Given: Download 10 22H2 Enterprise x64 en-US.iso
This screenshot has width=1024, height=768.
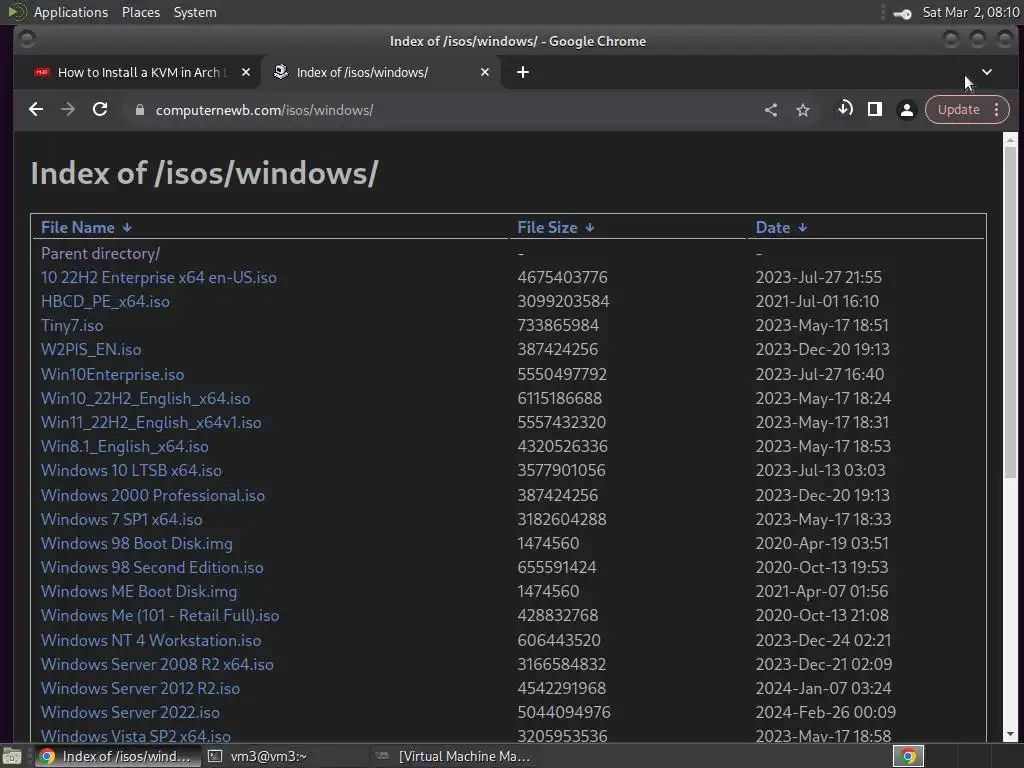Looking at the screenshot, I should 159,278.
